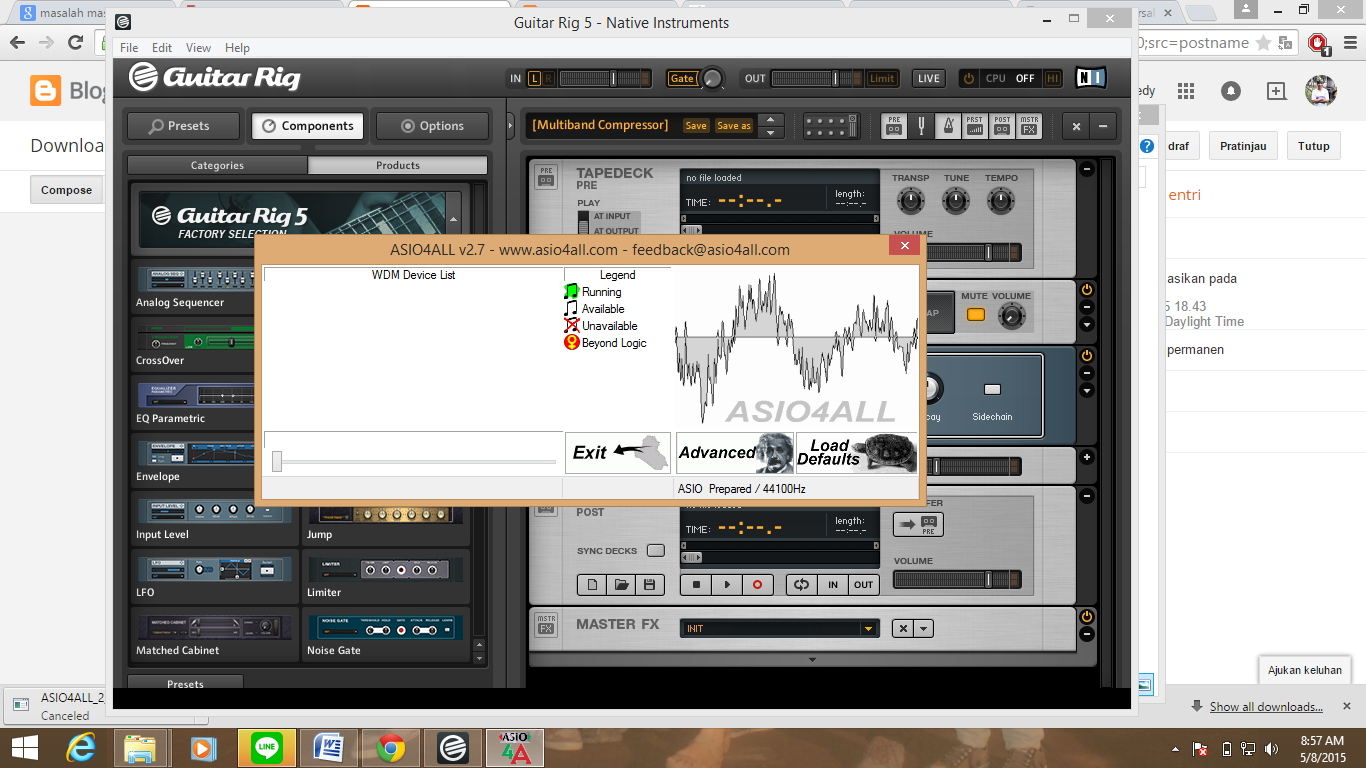The width and height of the screenshot is (1366, 768).
Task: Collapse all rack modules with minus icon
Action: point(1104,126)
